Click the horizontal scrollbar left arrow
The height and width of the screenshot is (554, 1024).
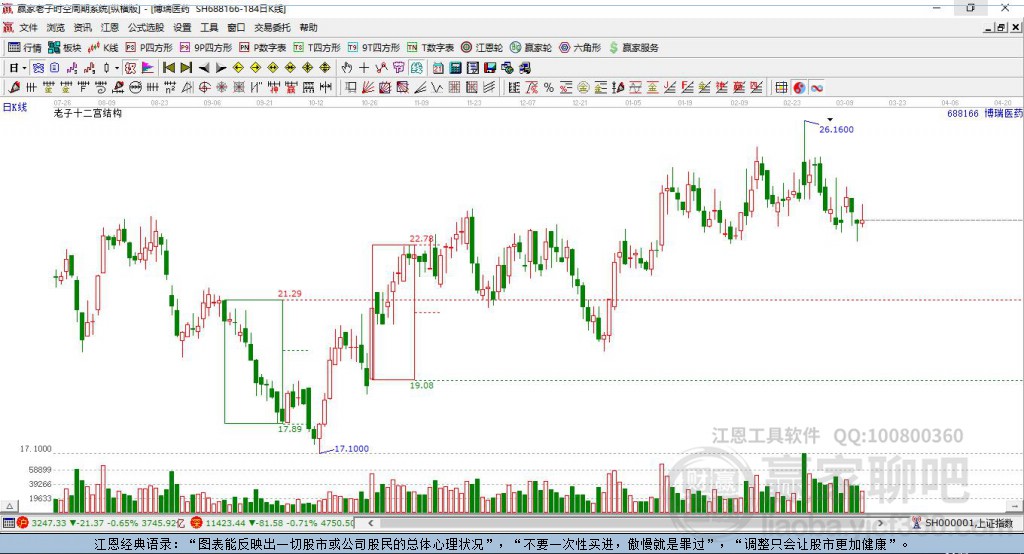(x=370, y=523)
